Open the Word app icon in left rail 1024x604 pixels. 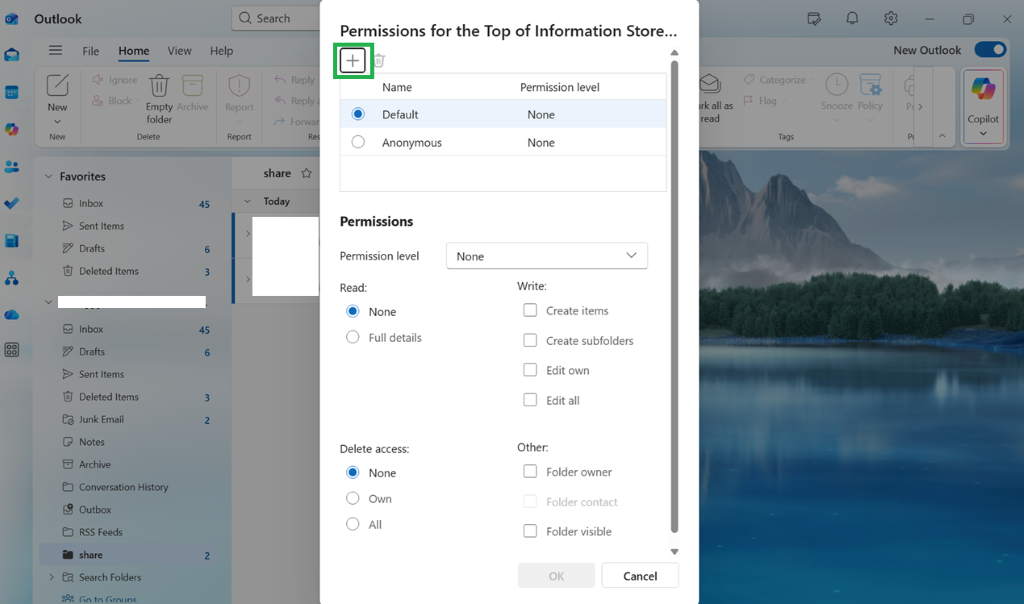pos(12,241)
